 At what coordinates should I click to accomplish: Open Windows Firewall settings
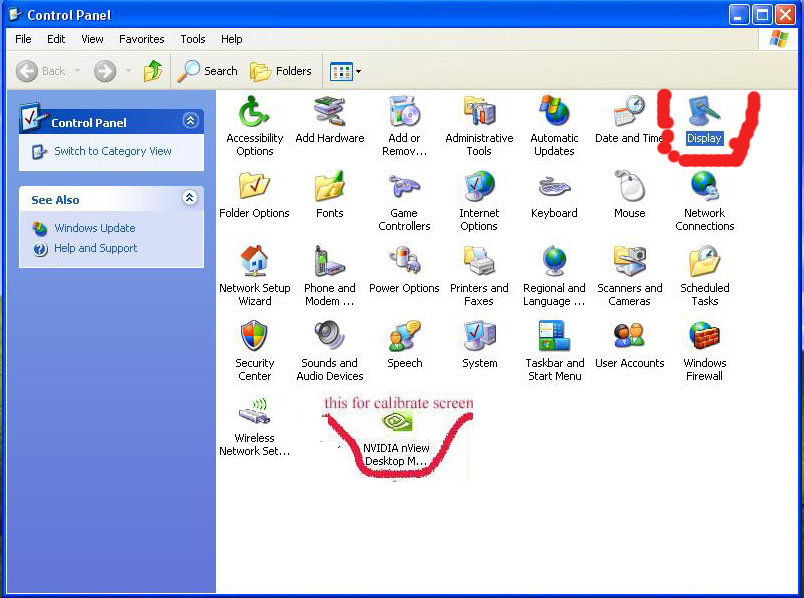(704, 337)
